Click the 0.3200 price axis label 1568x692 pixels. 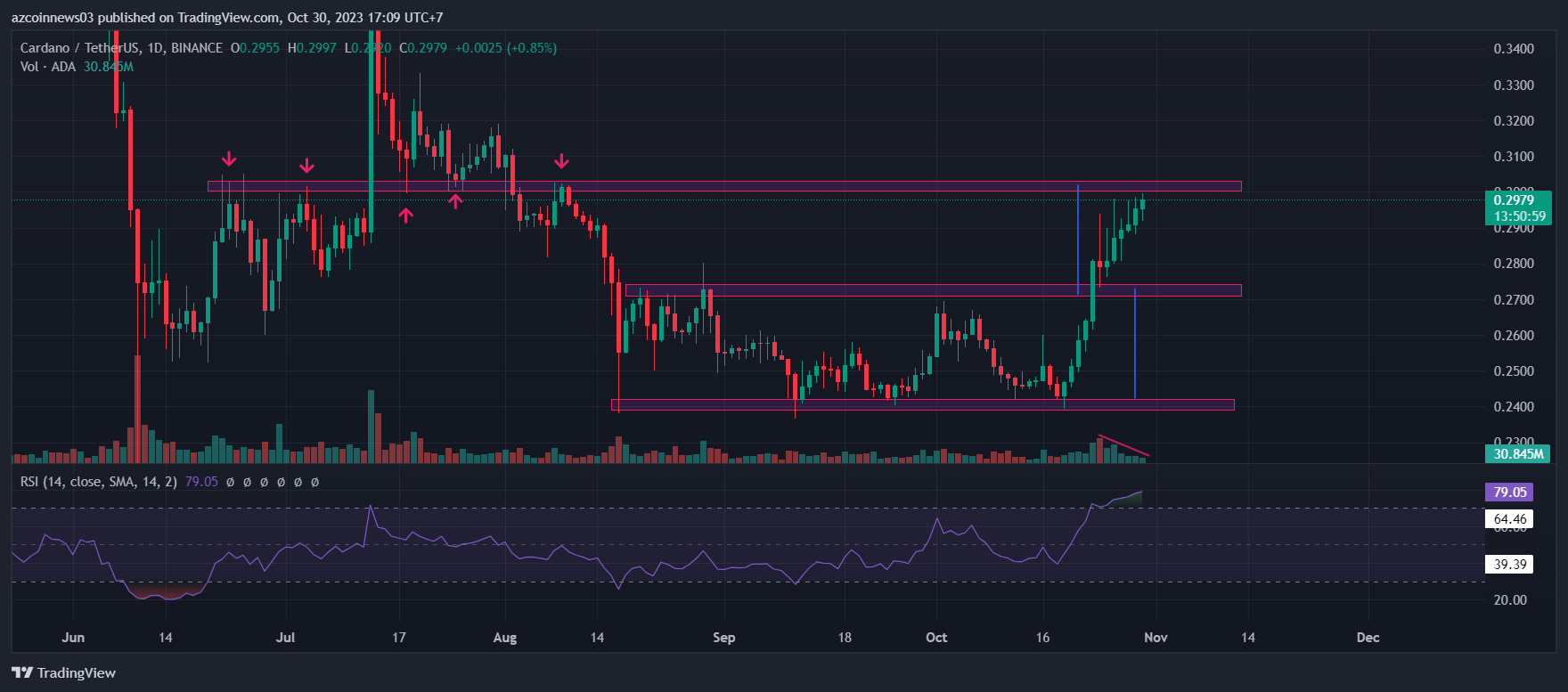tap(1514, 121)
